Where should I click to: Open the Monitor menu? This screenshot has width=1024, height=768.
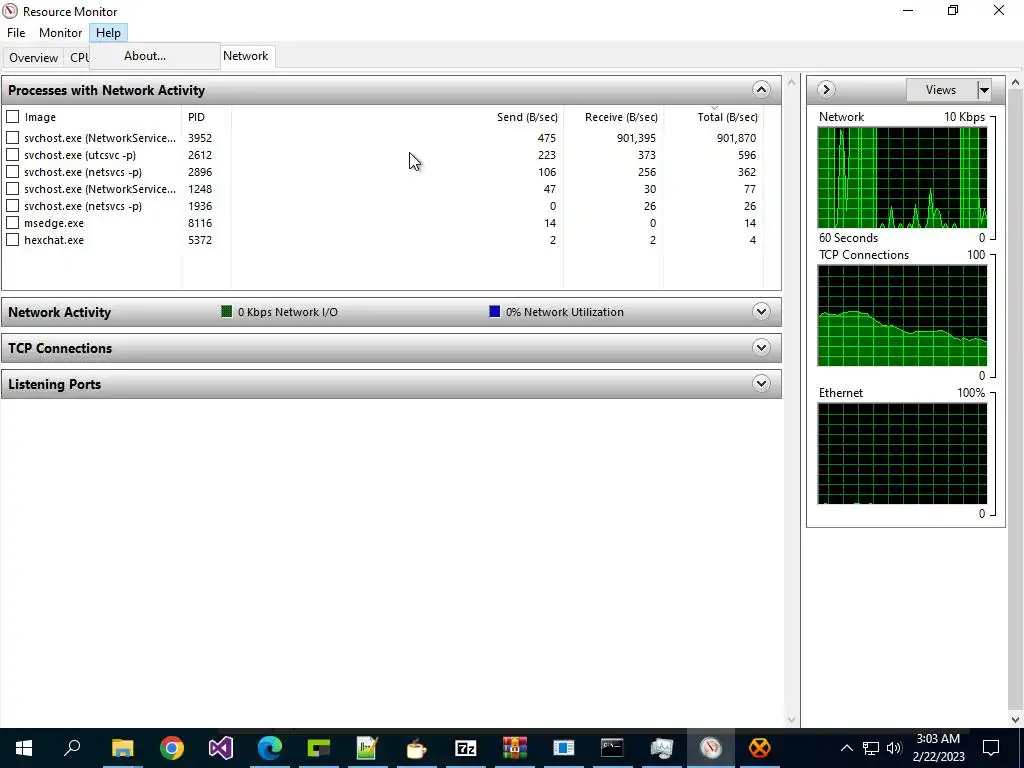click(60, 33)
